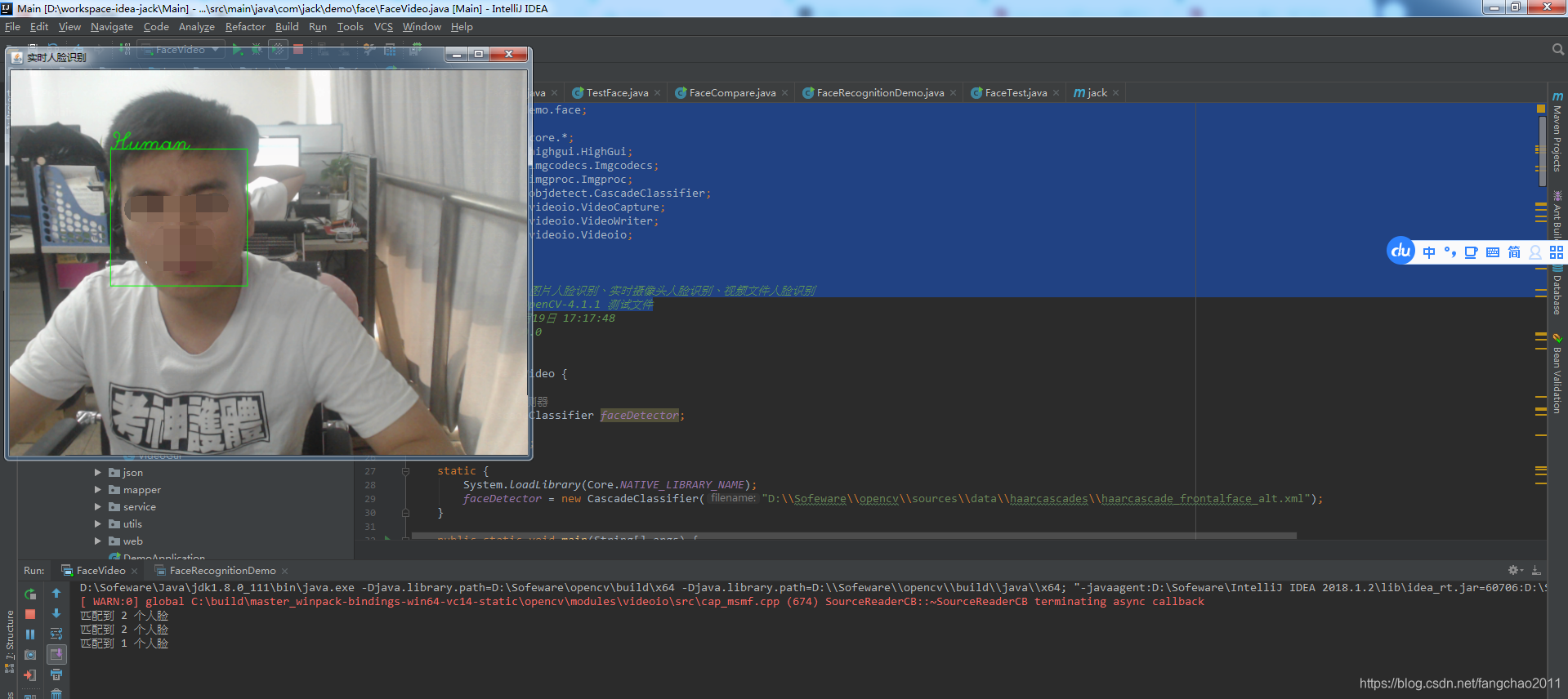Toggle scroll to end of console output
Screen dimensions: 1568x699
(56, 655)
